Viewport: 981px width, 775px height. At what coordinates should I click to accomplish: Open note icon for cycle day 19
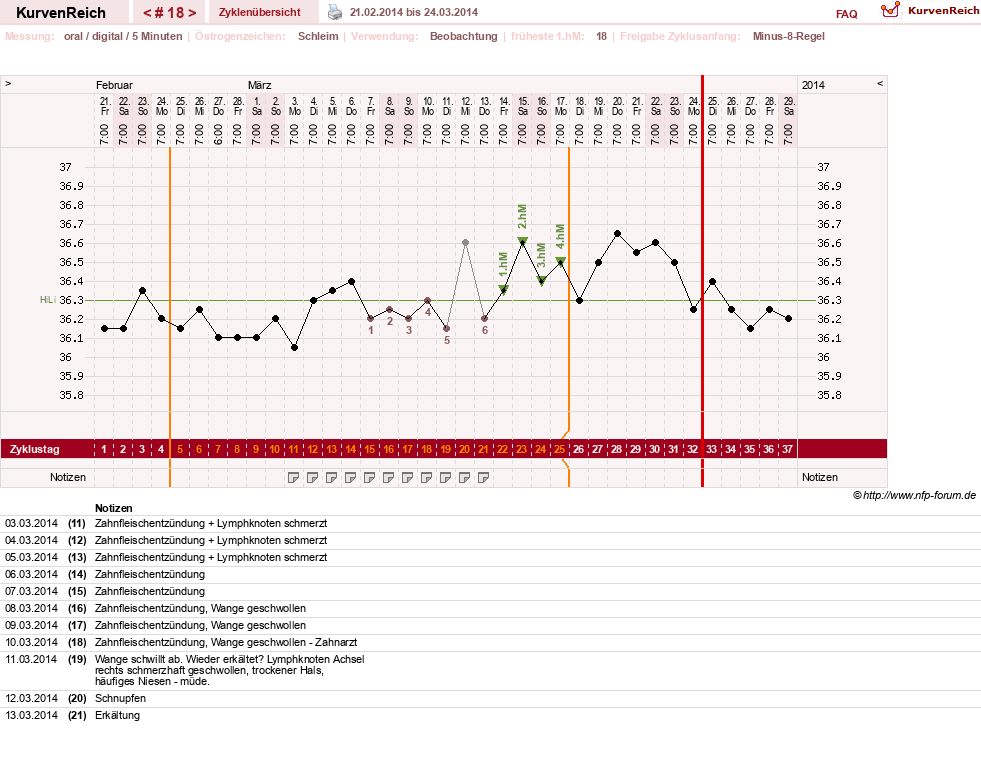point(445,478)
